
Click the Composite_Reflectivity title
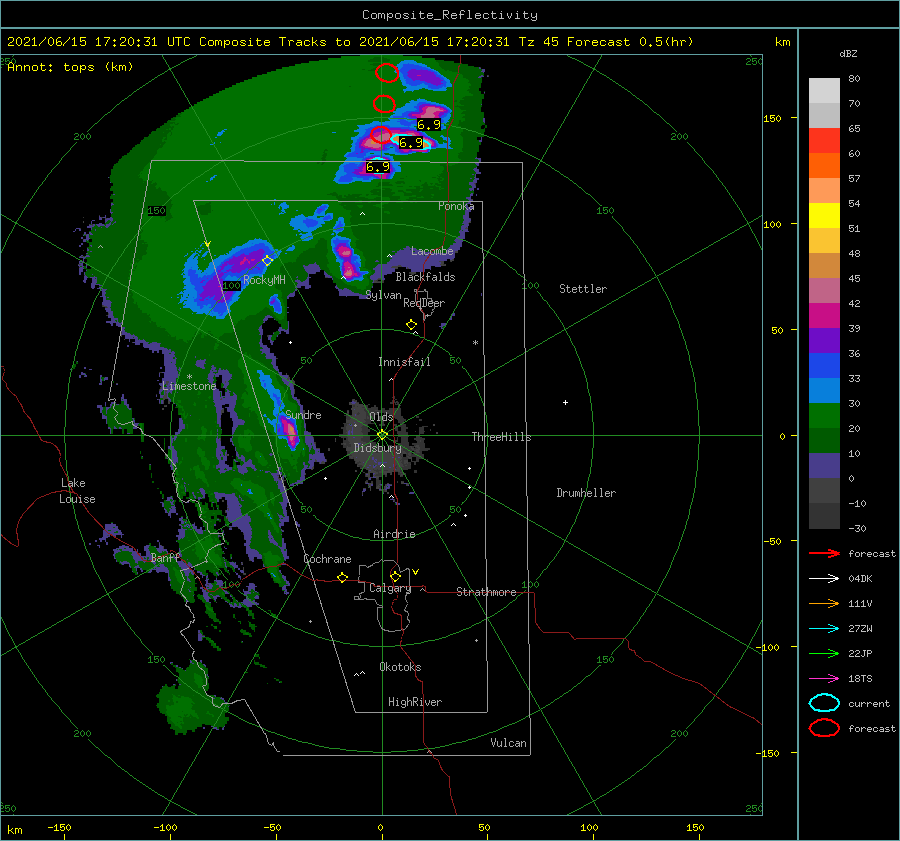point(450,15)
